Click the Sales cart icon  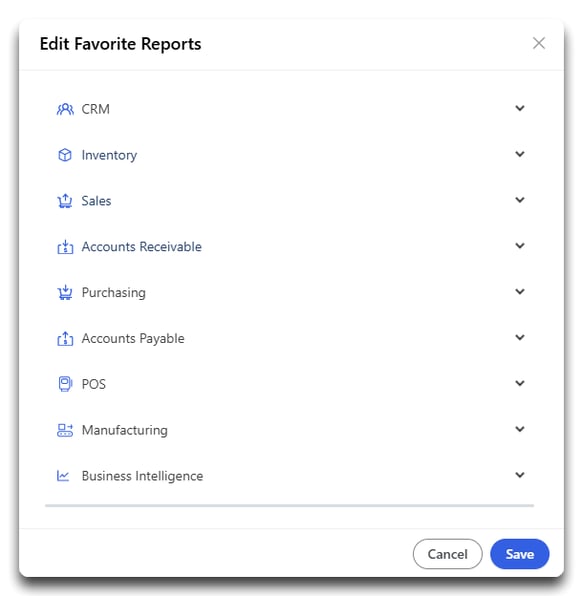pyautogui.click(x=65, y=201)
